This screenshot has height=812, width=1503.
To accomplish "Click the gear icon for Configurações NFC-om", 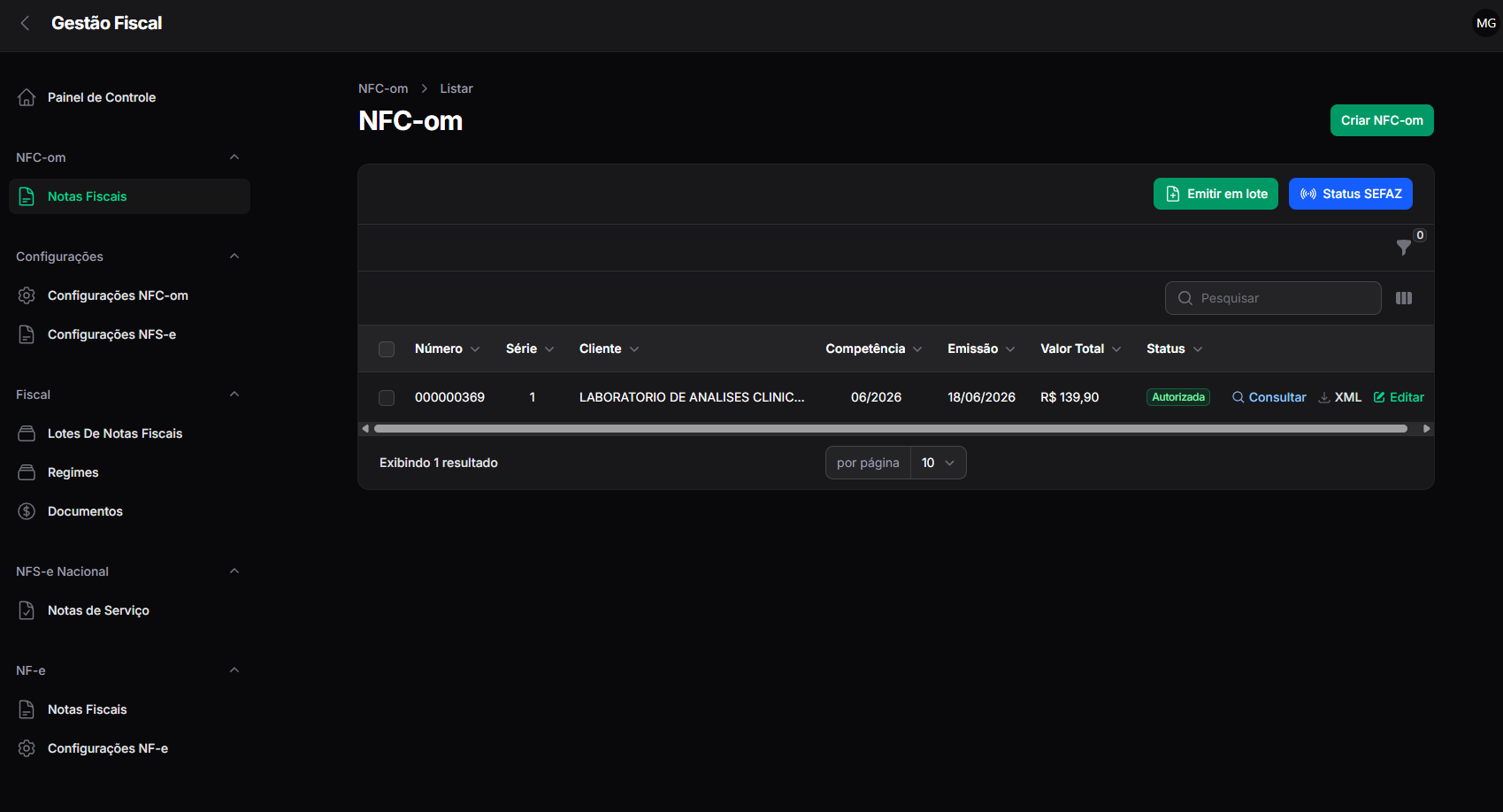I will [27, 295].
